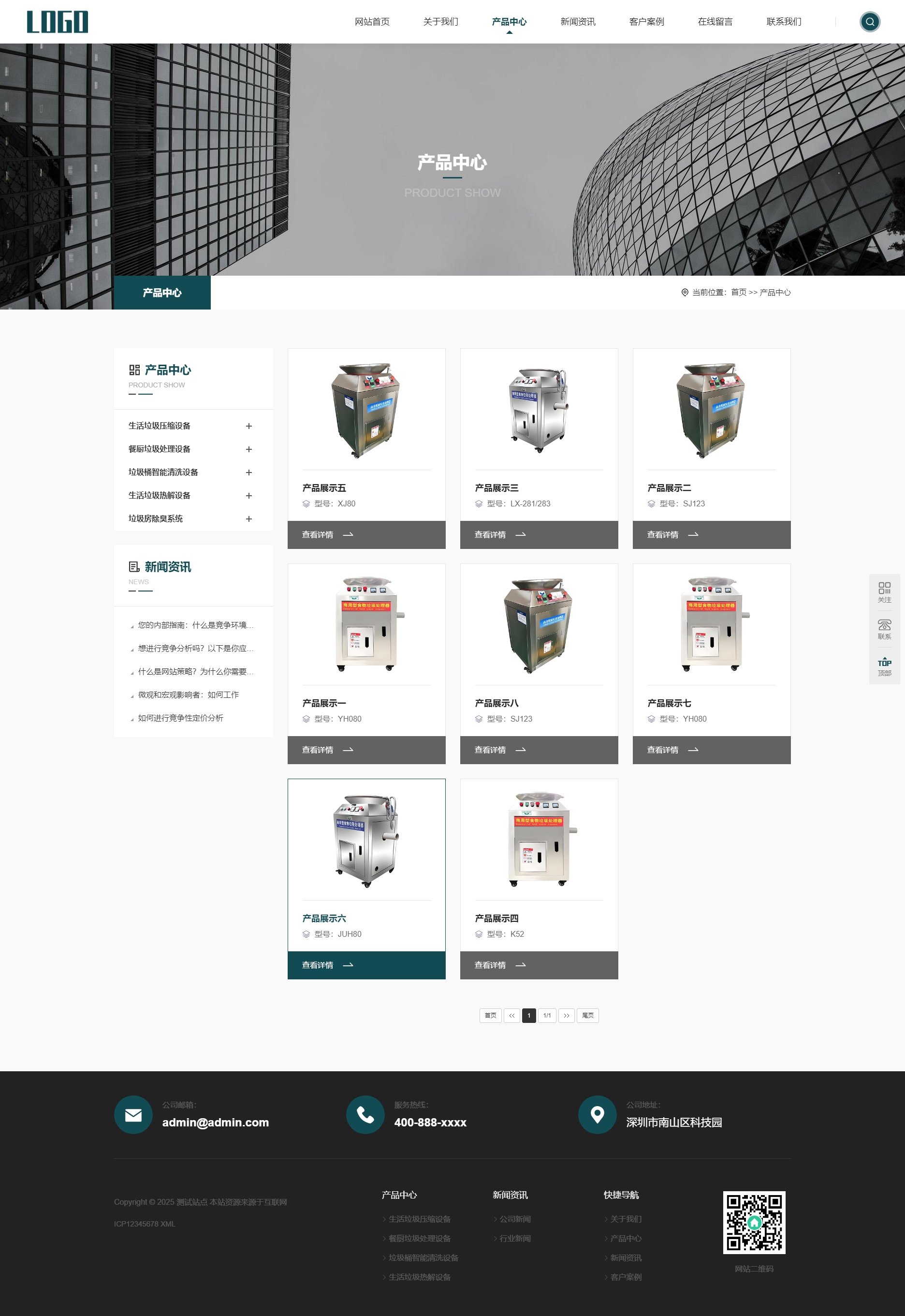Screen dimensions: 905x1316
Task: Expand the 生活垃圾压缩设备 category plus sign
Action: tap(248, 426)
